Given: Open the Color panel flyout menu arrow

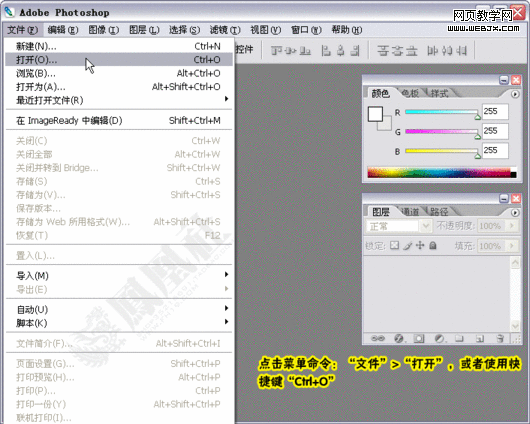Looking at the screenshot, I should click(515, 94).
